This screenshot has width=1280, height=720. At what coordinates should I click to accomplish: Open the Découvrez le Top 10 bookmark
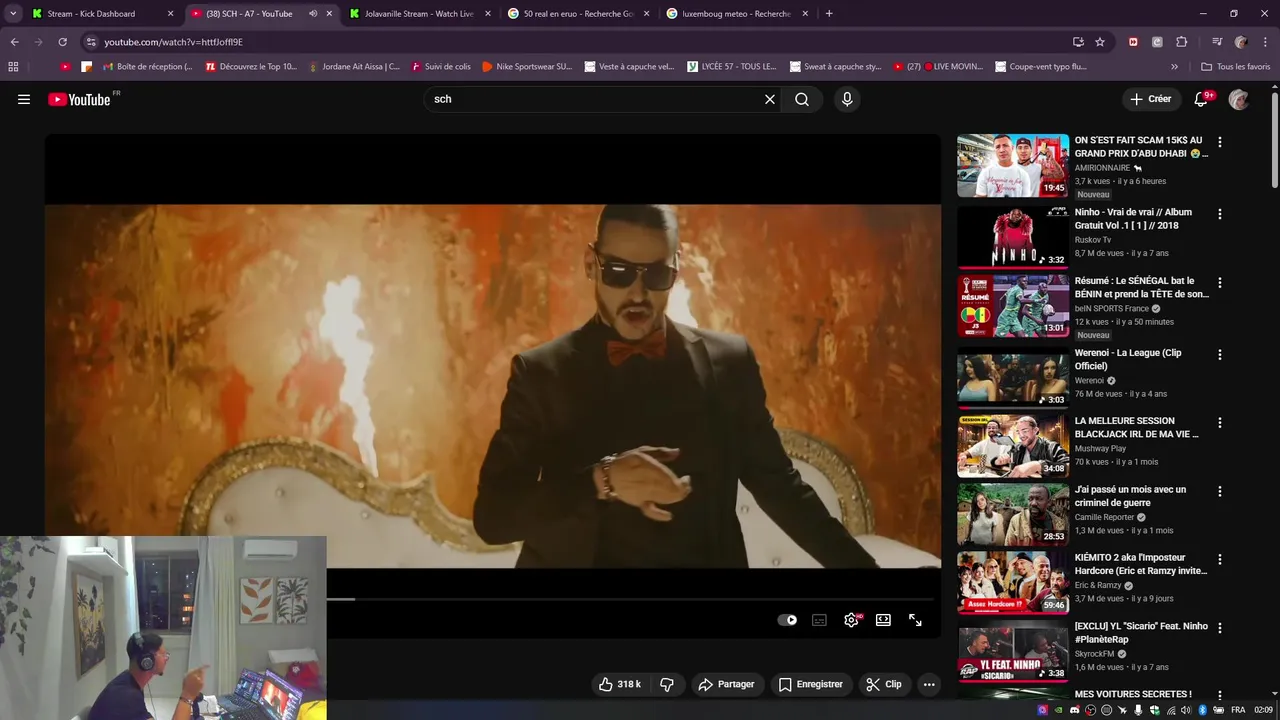coord(251,67)
